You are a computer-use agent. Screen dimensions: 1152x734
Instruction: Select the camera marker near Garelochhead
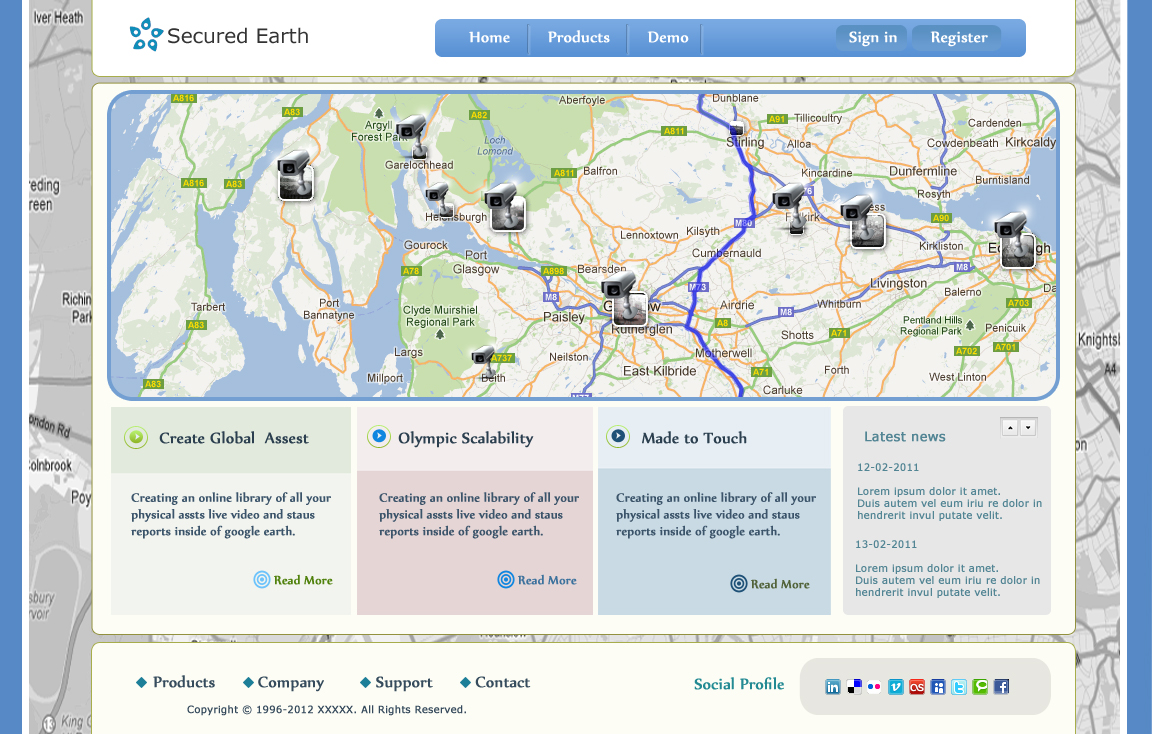(x=413, y=136)
